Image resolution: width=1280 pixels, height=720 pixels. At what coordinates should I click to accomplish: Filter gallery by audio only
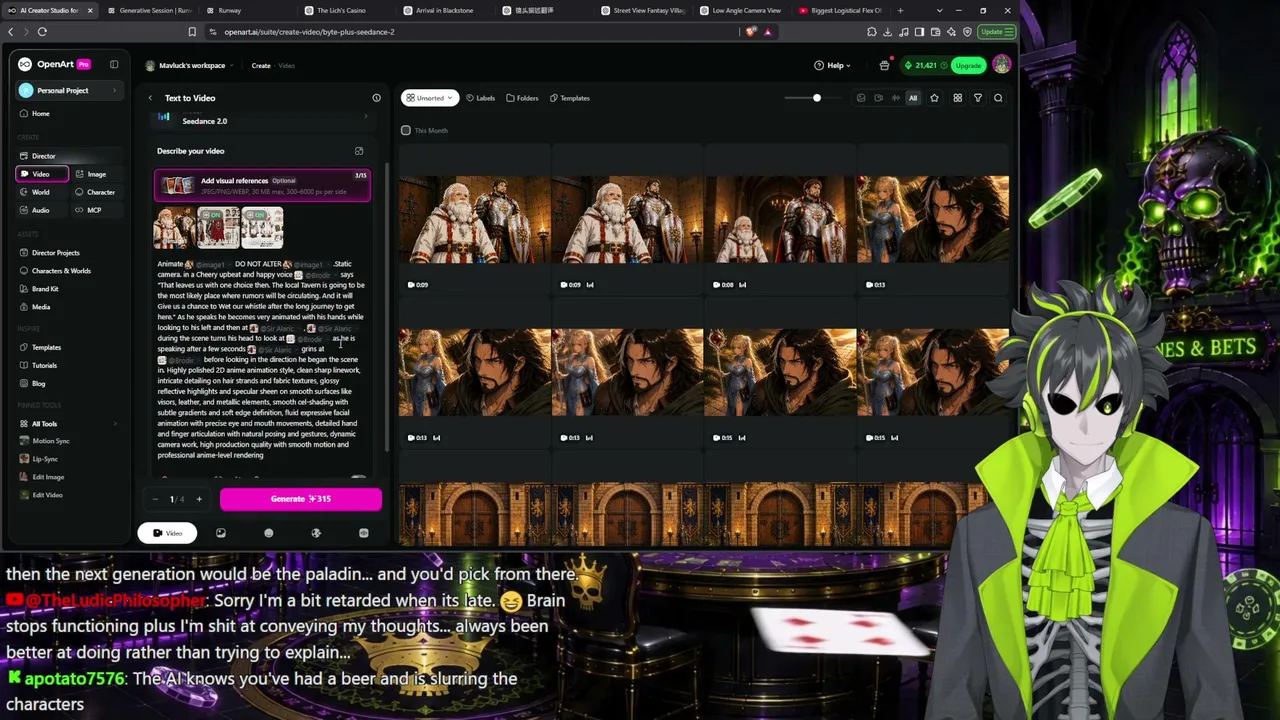click(x=895, y=98)
